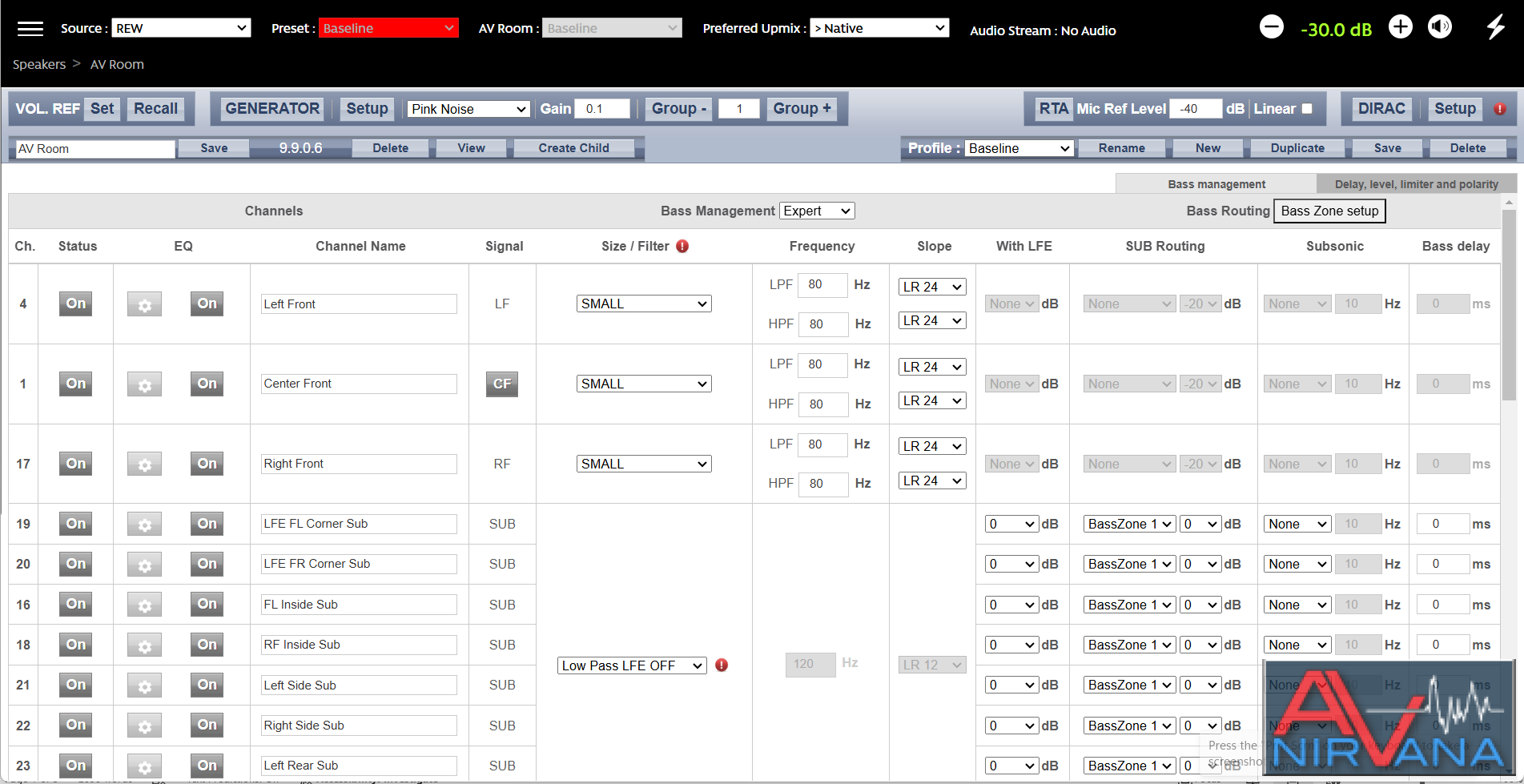1524x784 pixels.
Task: Toggle Right Front channel status On
Action: [76, 464]
